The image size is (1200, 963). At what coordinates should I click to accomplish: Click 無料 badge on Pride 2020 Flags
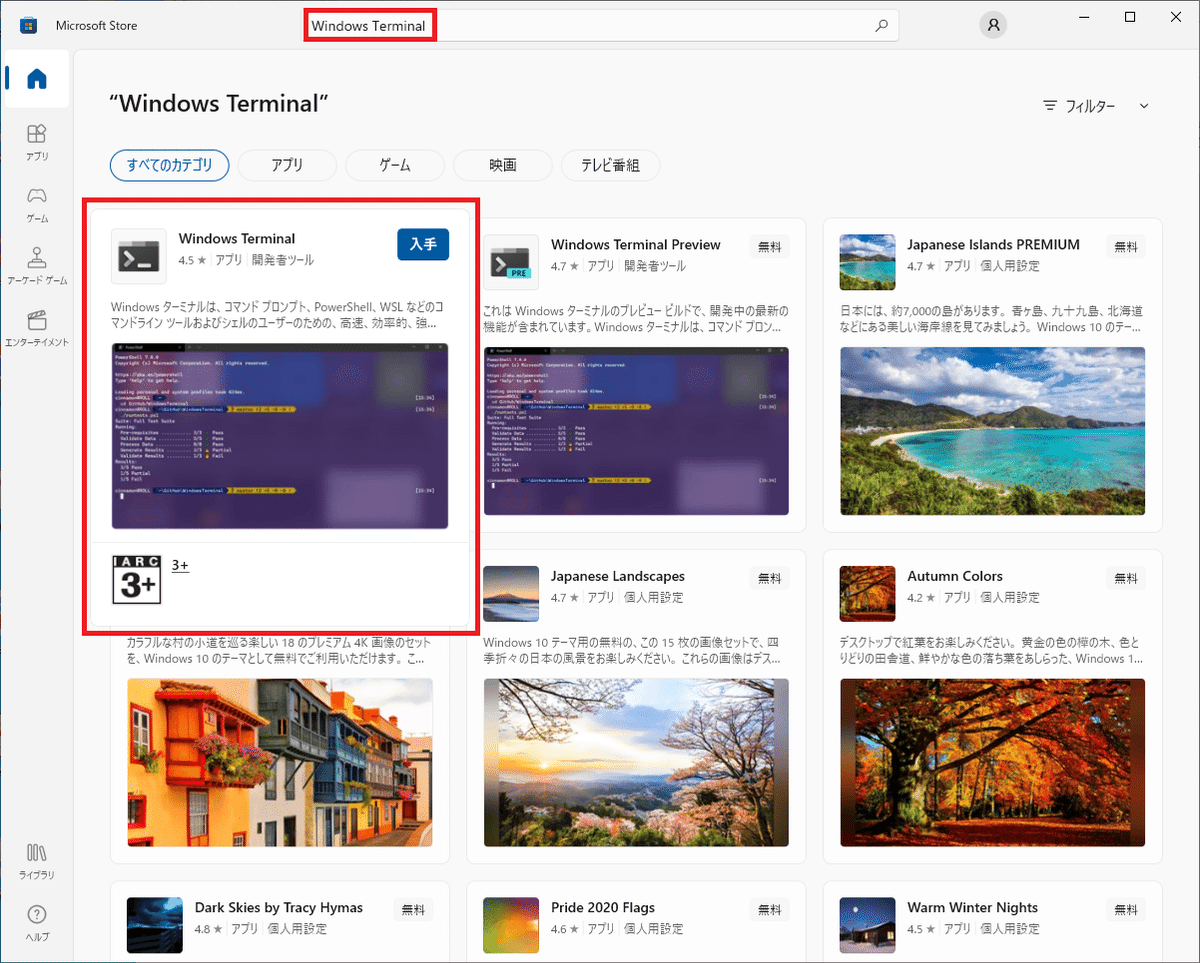tap(769, 909)
